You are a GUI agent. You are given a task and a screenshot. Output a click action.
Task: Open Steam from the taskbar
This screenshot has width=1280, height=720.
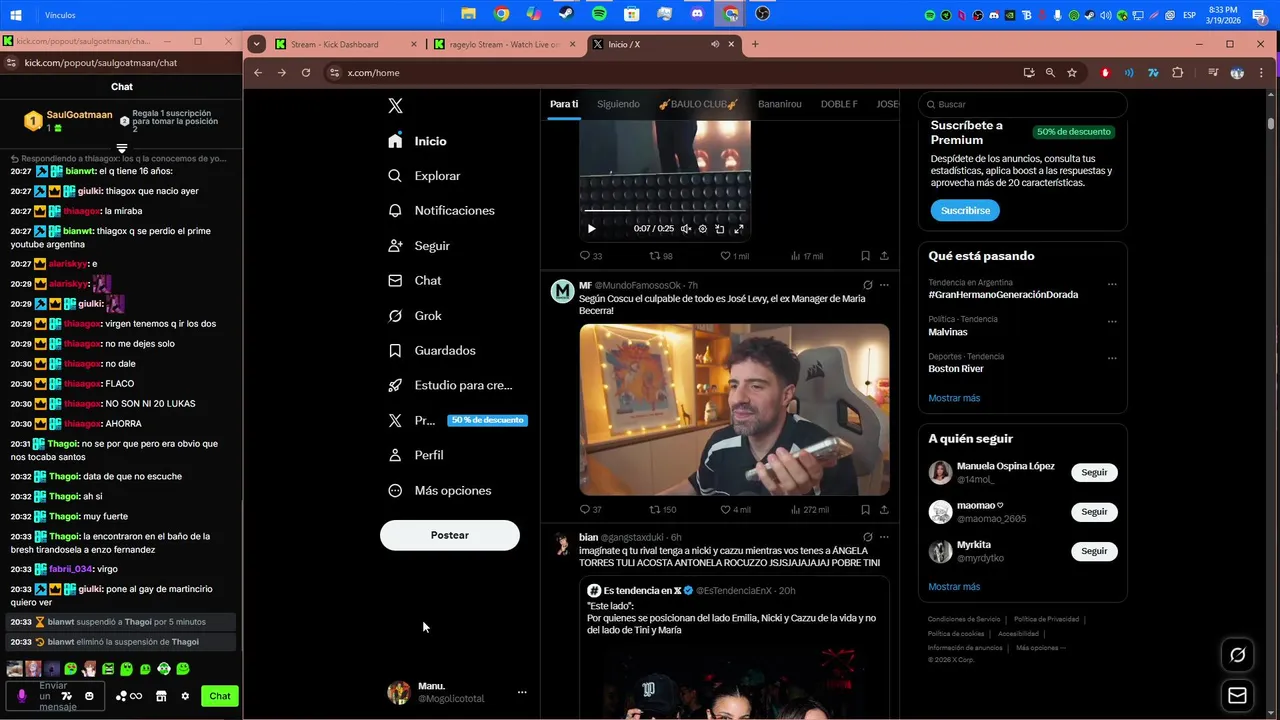tap(566, 14)
